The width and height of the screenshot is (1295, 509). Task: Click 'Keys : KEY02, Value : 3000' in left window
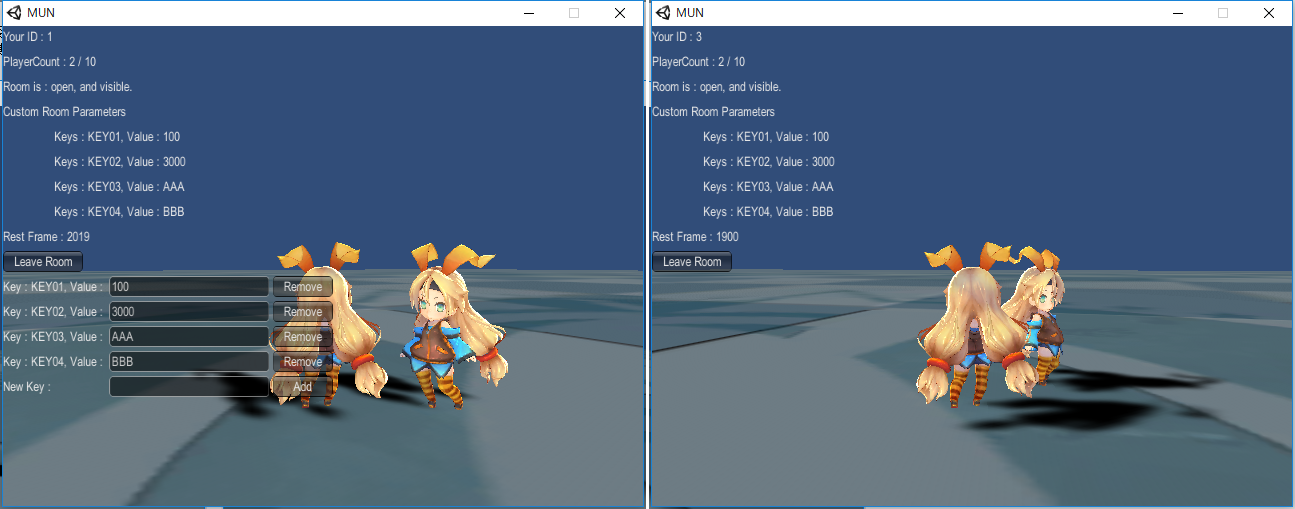click(120, 162)
